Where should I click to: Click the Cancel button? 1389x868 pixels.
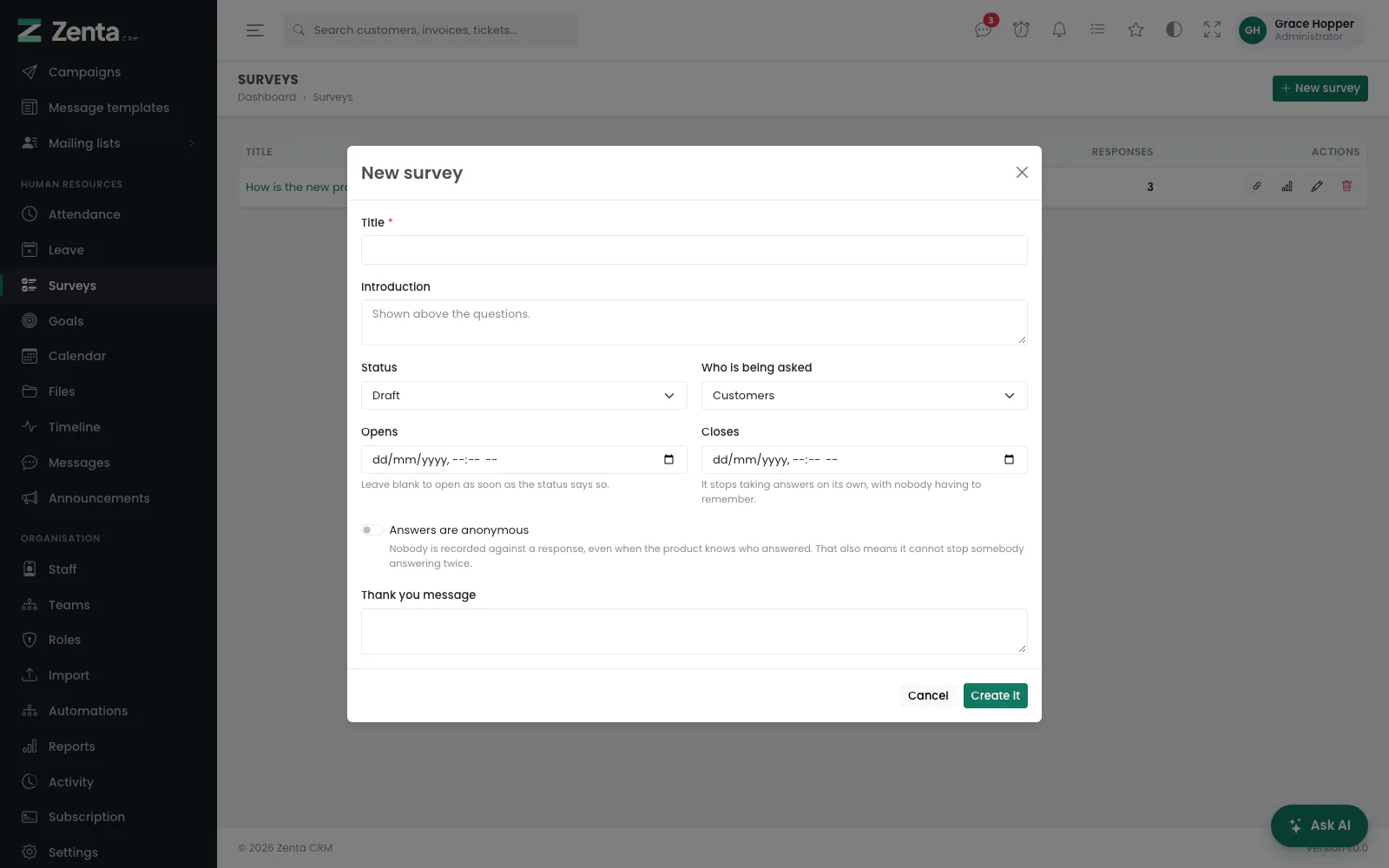(928, 695)
